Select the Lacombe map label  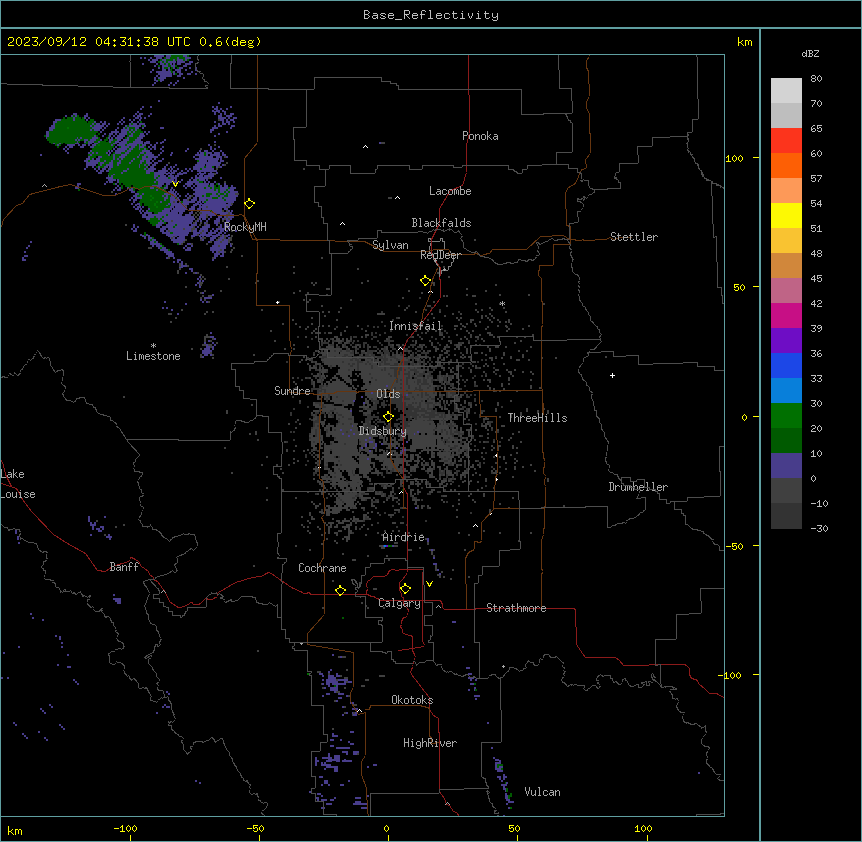tap(450, 191)
